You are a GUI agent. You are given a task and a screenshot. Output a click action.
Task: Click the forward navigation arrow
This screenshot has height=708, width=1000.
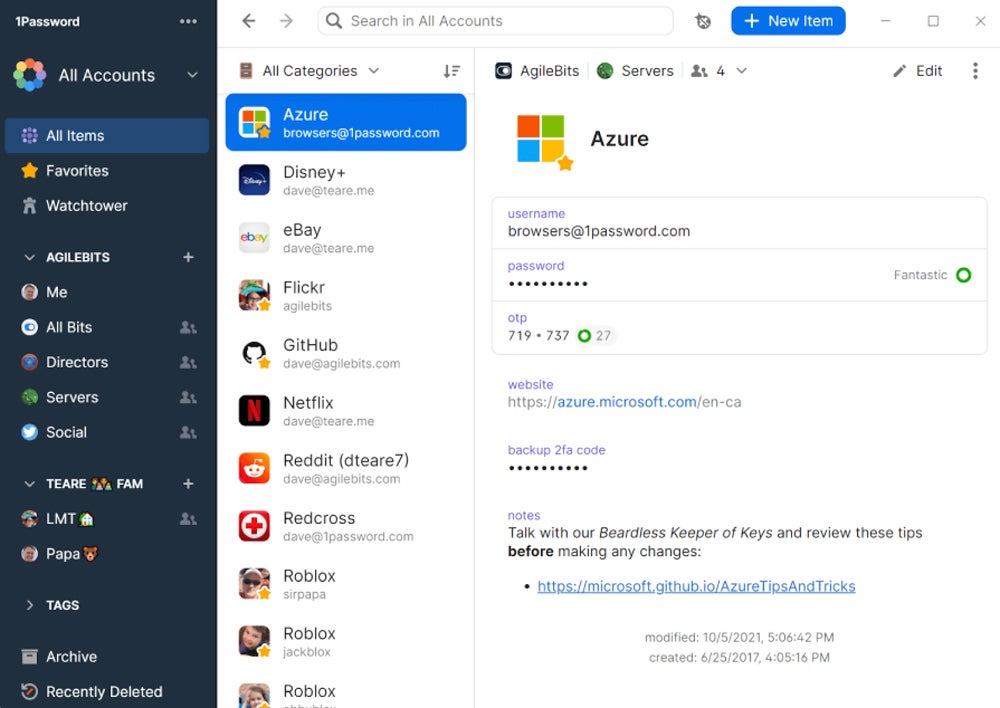(286, 21)
